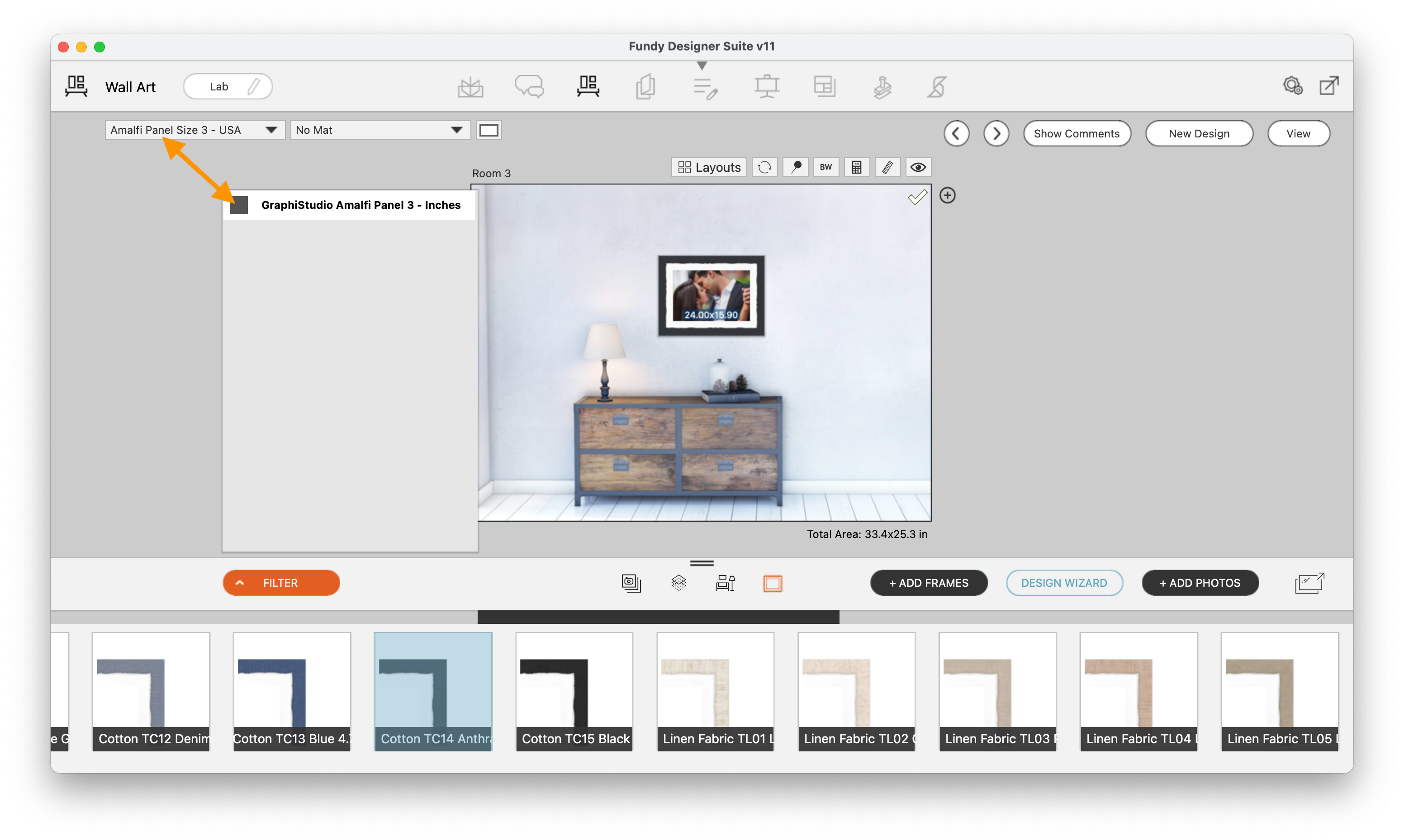Click the rotate refresh icon
1404x840 pixels.
click(764, 167)
